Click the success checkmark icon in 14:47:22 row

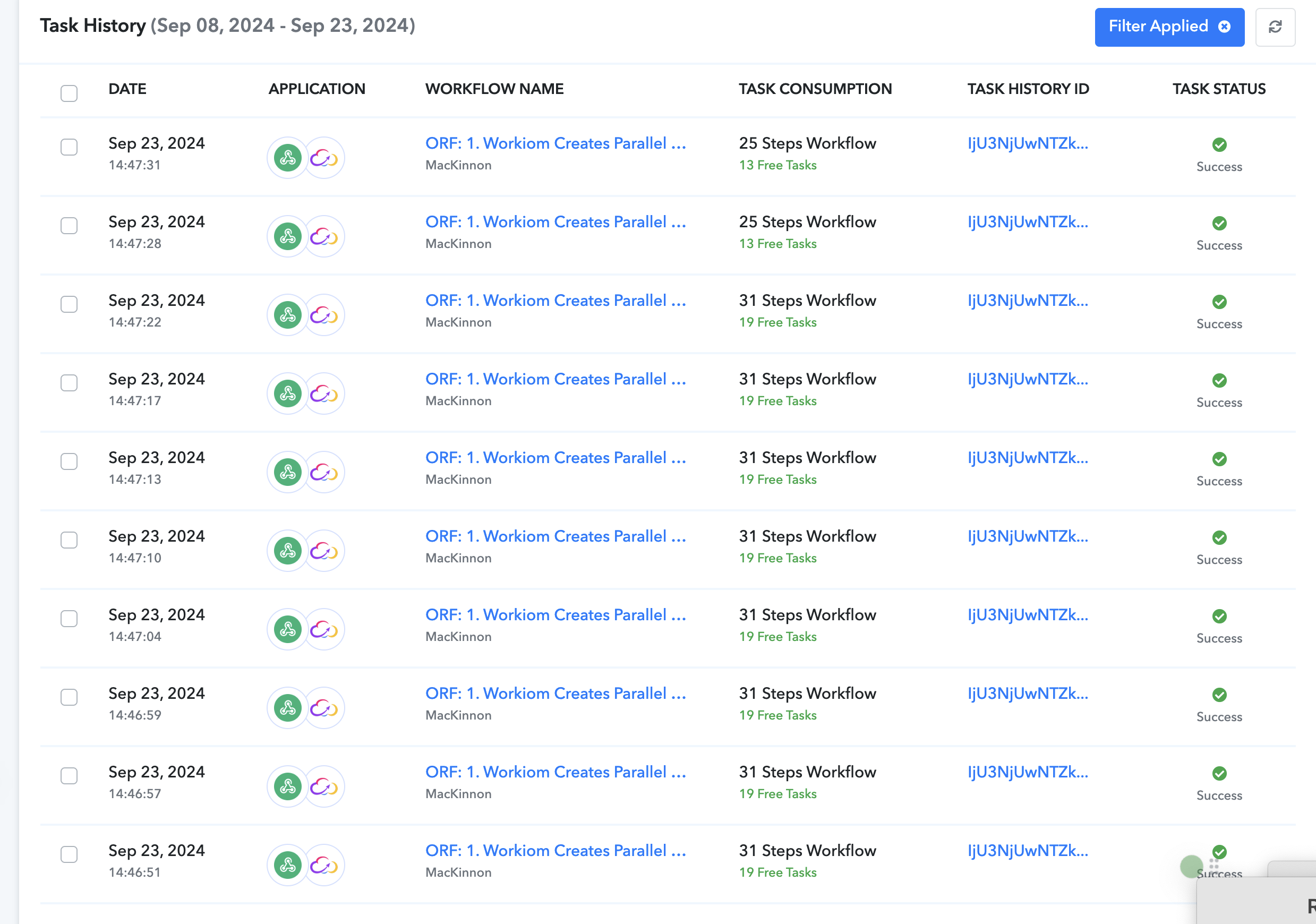1219,302
